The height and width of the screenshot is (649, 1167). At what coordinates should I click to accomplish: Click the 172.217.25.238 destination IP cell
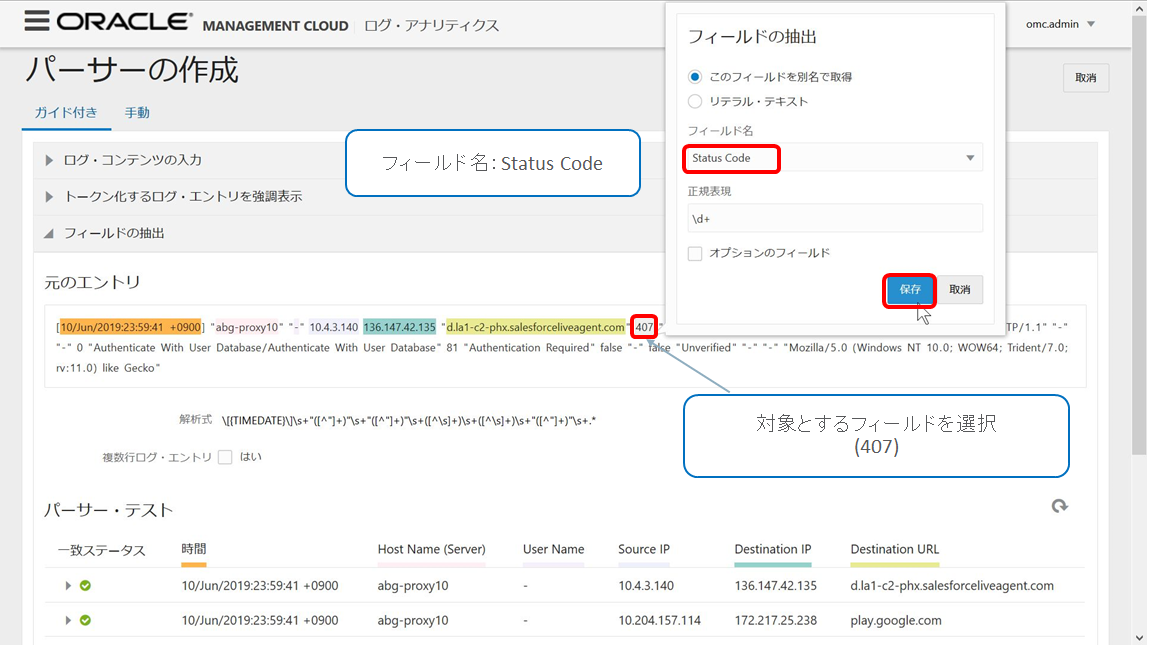click(776, 620)
